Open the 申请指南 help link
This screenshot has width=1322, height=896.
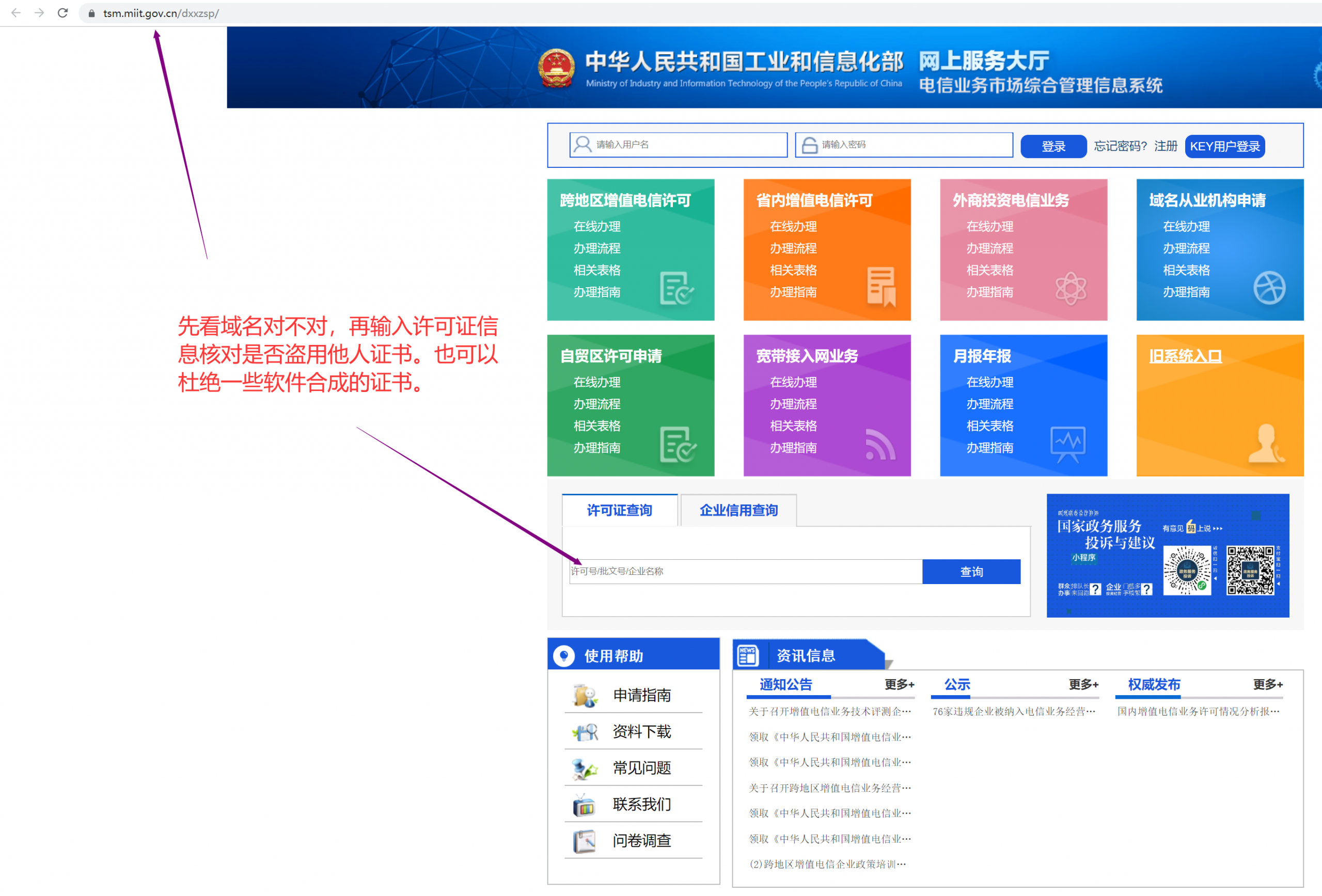point(642,695)
